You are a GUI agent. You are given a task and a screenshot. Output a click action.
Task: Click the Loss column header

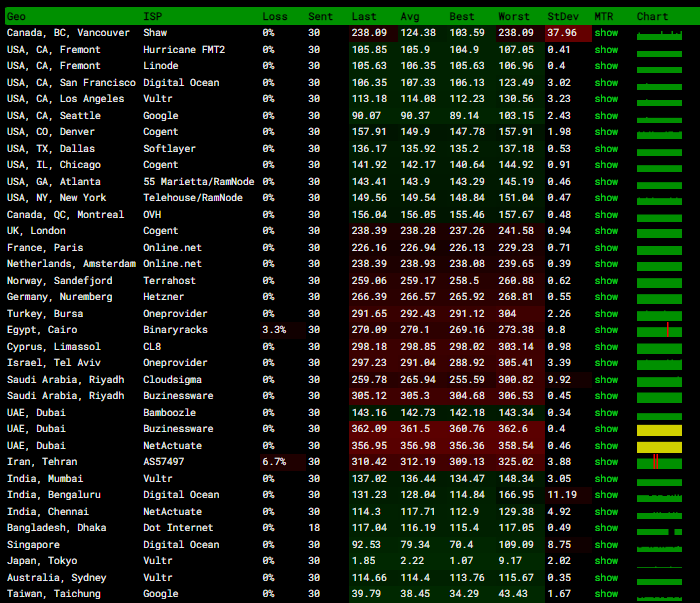[x=275, y=17]
